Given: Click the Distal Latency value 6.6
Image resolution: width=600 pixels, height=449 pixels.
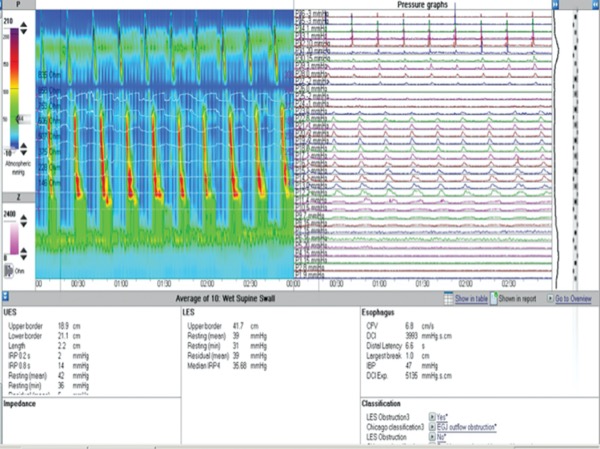Looking at the screenshot, I should [x=409, y=346].
